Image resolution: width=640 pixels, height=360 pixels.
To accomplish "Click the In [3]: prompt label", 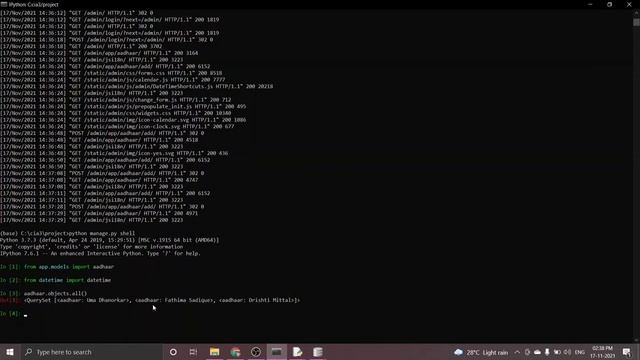I will [10, 293].
